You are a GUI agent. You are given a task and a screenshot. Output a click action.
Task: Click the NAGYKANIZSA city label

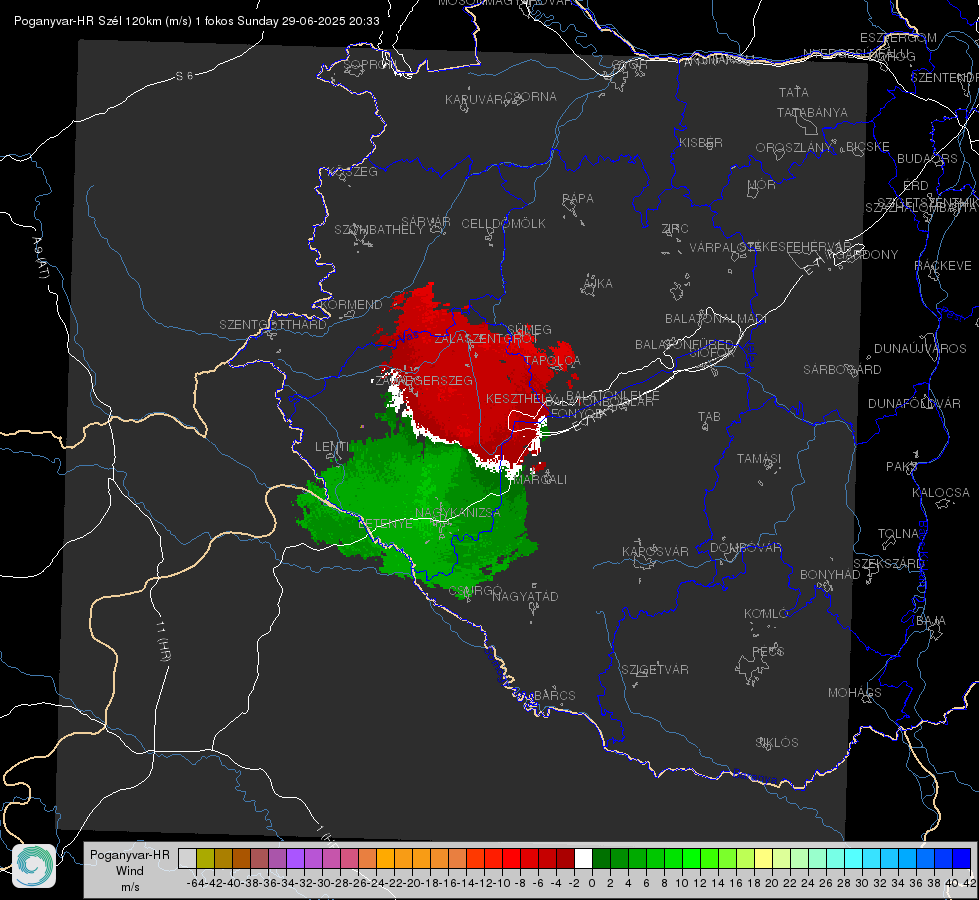458,513
